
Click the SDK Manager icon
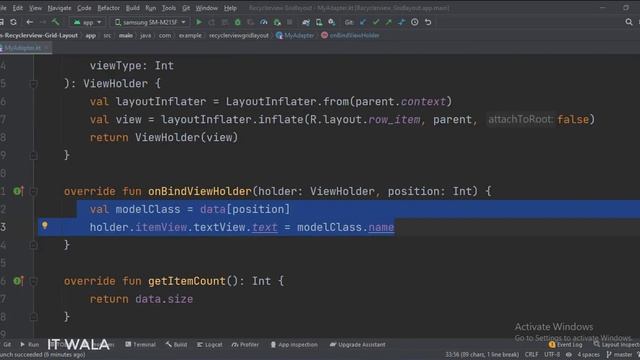coord(332,22)
